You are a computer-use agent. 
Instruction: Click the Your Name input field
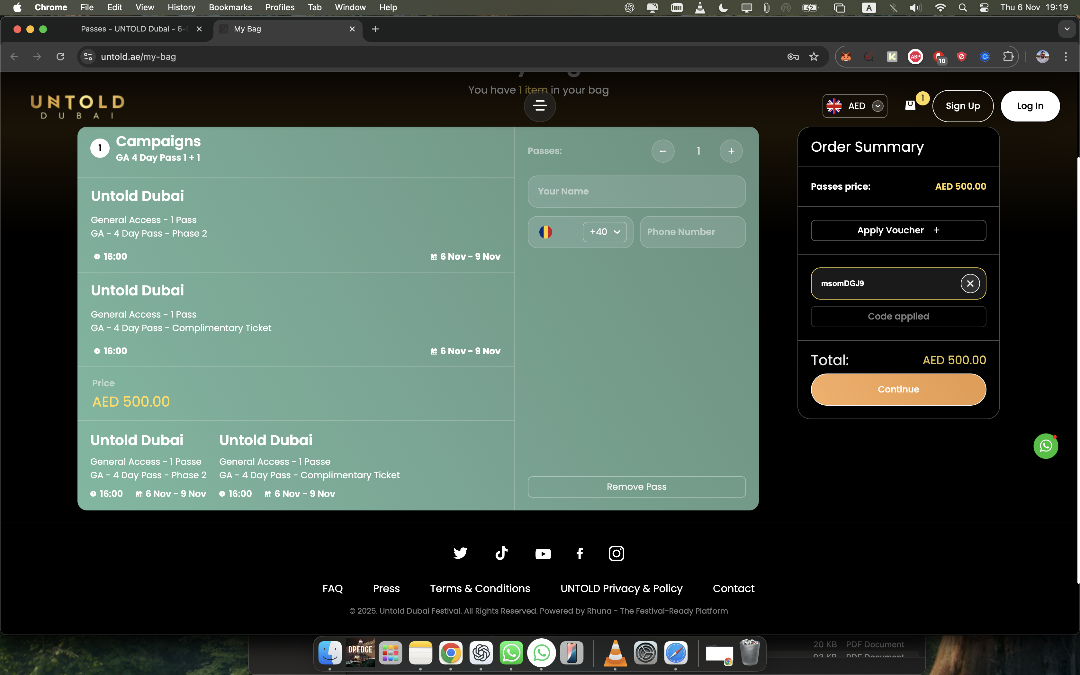[636, 191]
